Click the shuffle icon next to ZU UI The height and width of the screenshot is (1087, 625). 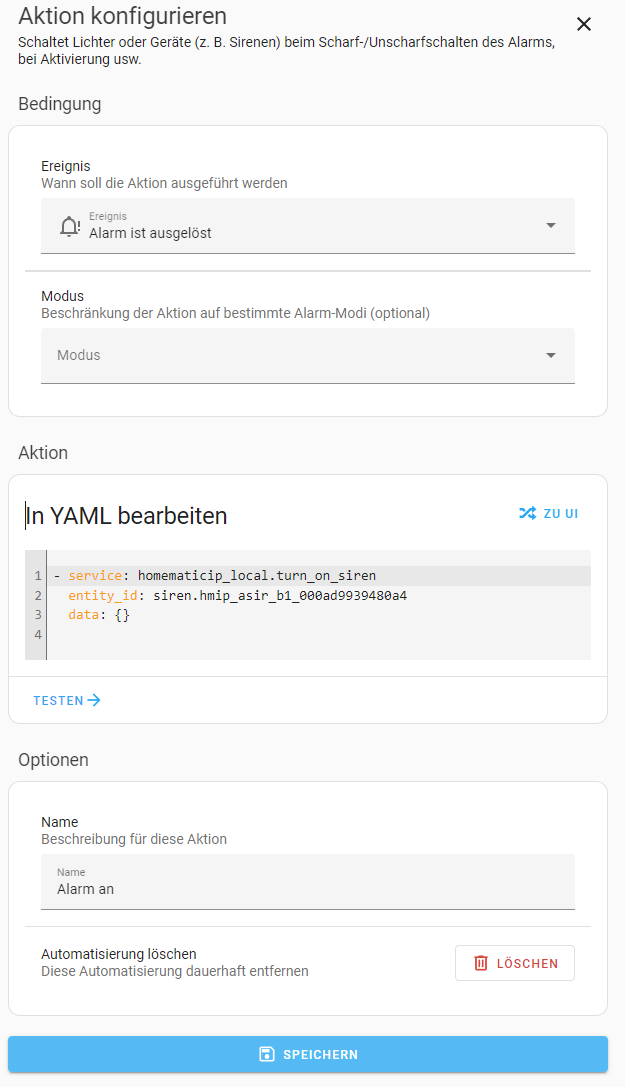527,513
